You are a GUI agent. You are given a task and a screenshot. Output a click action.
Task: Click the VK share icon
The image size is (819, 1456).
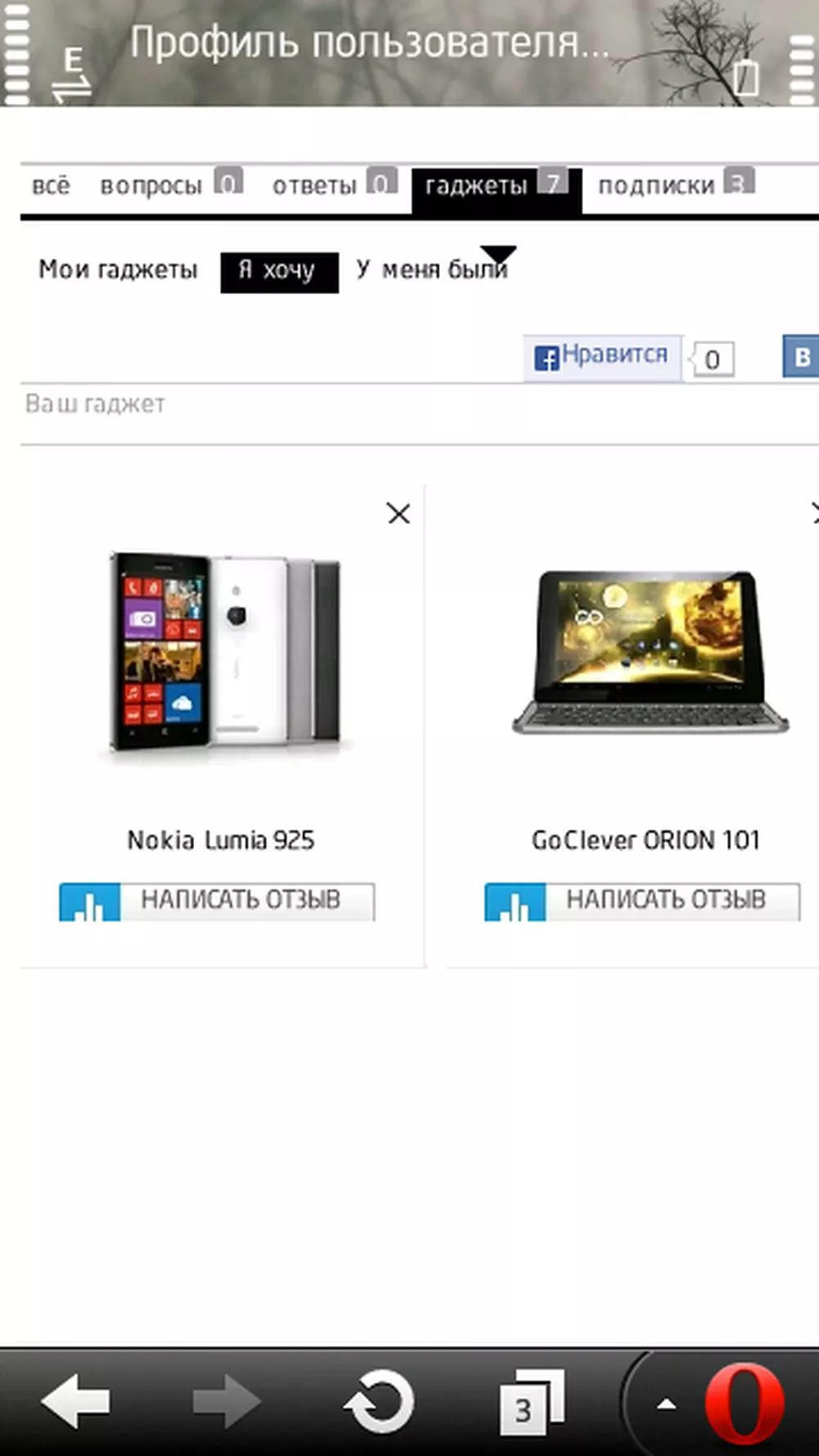(801, 357)
